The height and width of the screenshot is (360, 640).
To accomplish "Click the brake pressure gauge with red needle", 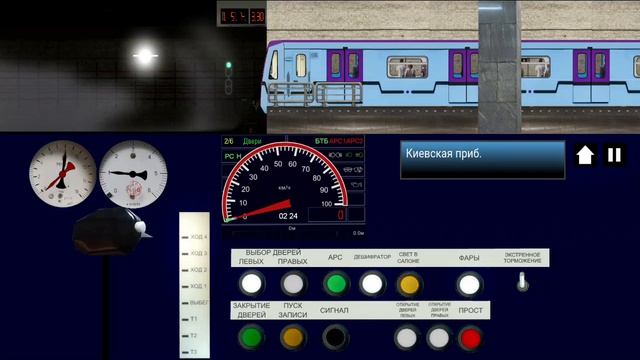I will (x=62, y=174).
